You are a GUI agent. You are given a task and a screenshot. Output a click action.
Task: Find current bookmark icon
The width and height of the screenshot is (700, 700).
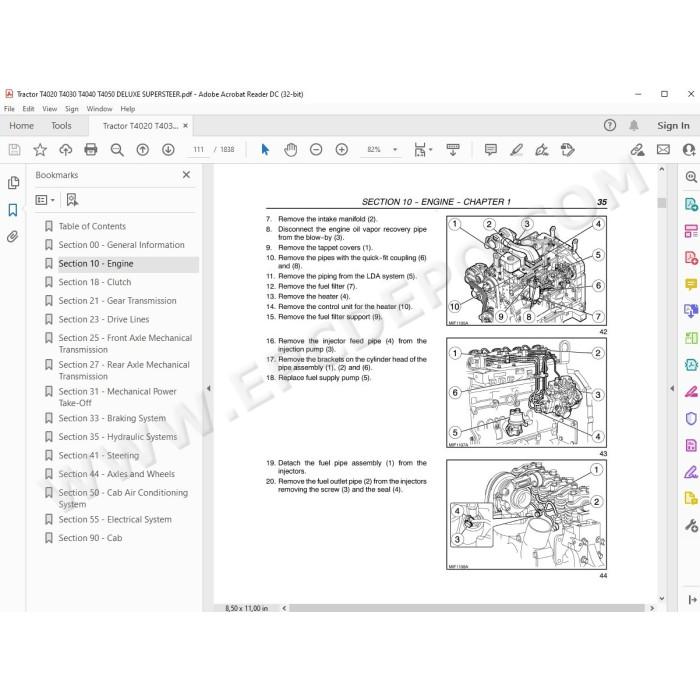pyautogui.click(x=72, y=200)
